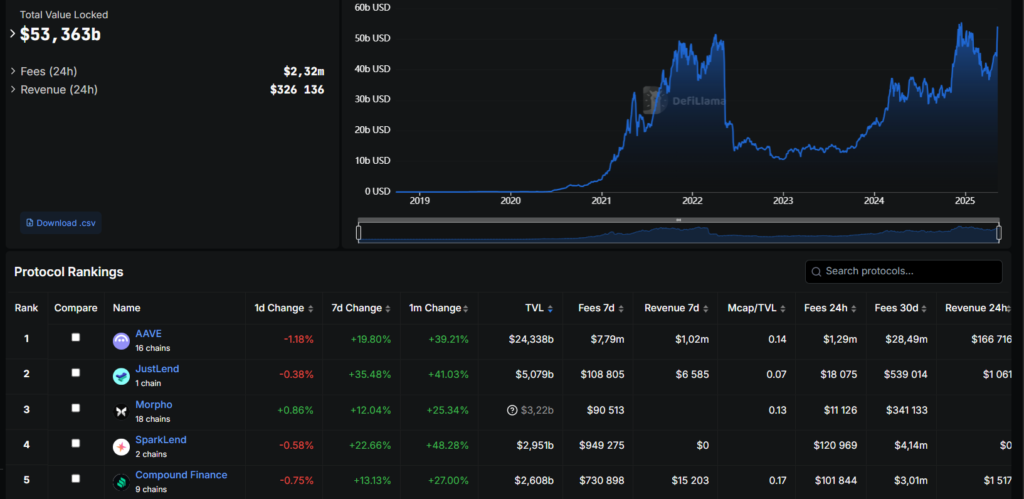Download the .csv file
Image resolution: width=1024 pixels, height=499 pixels.
coord(62,222)
